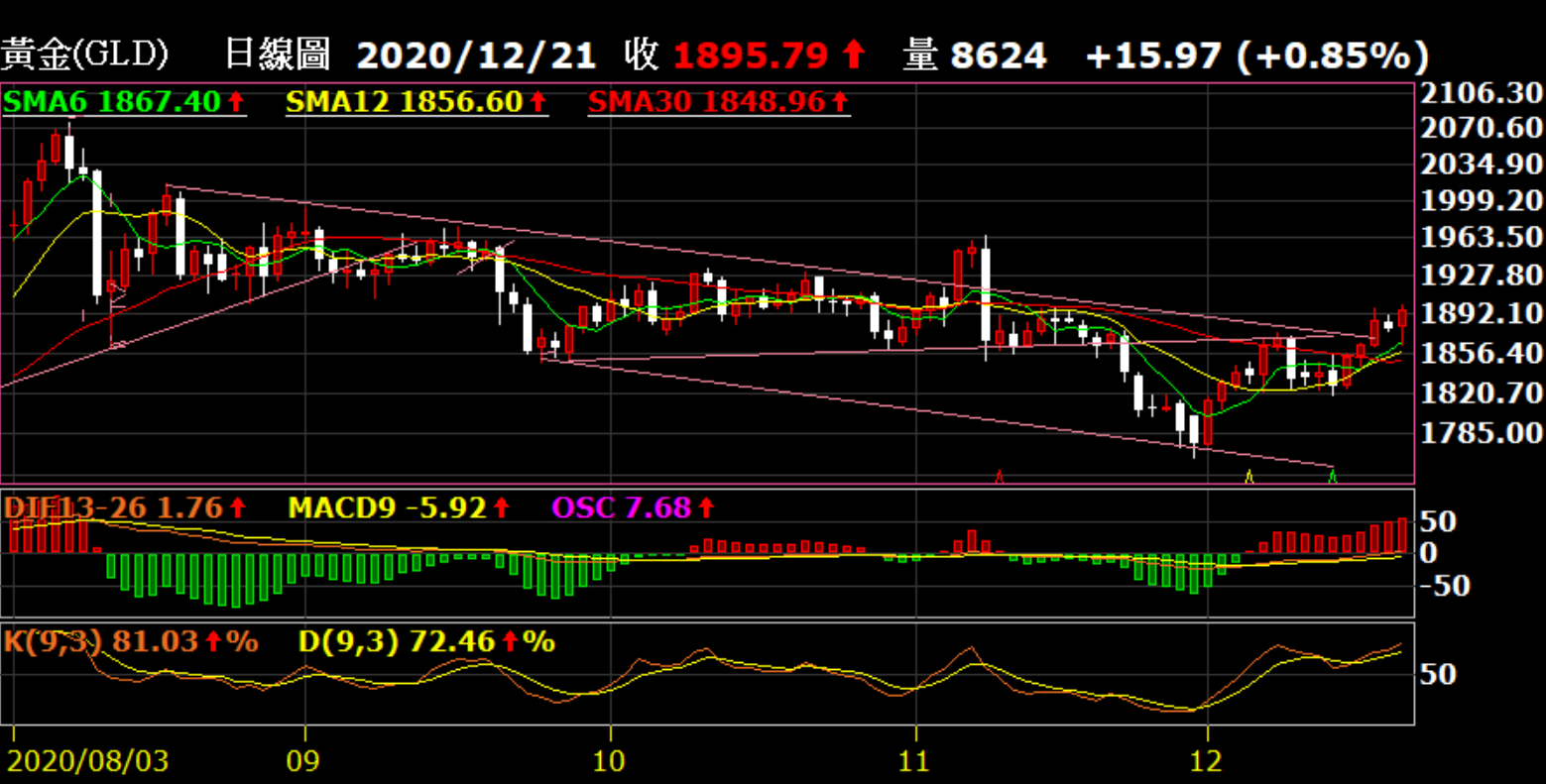The height and width of the screenshot is (784, 1546).
Task: Click the up arrow next to SMA12 value
Action: (x=537, y=101)
